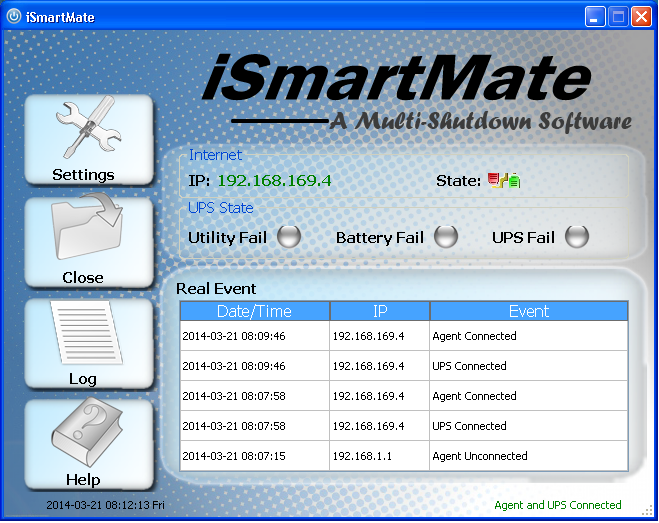Click the Real Event heading
The height and width of the screenshot is (523, 659).
[216, 289]
